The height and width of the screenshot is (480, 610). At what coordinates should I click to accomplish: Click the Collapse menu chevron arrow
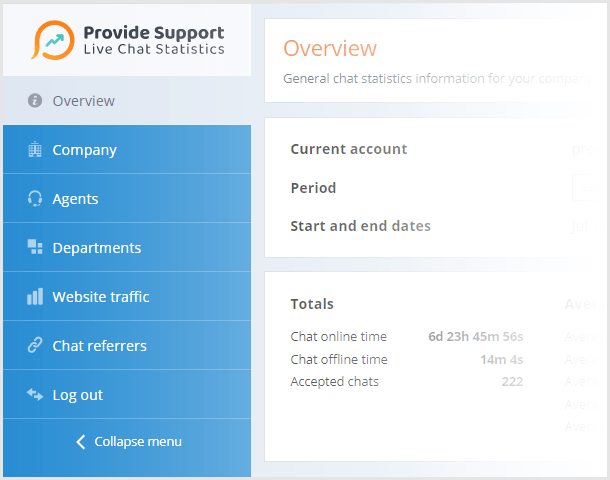[81, 442]
